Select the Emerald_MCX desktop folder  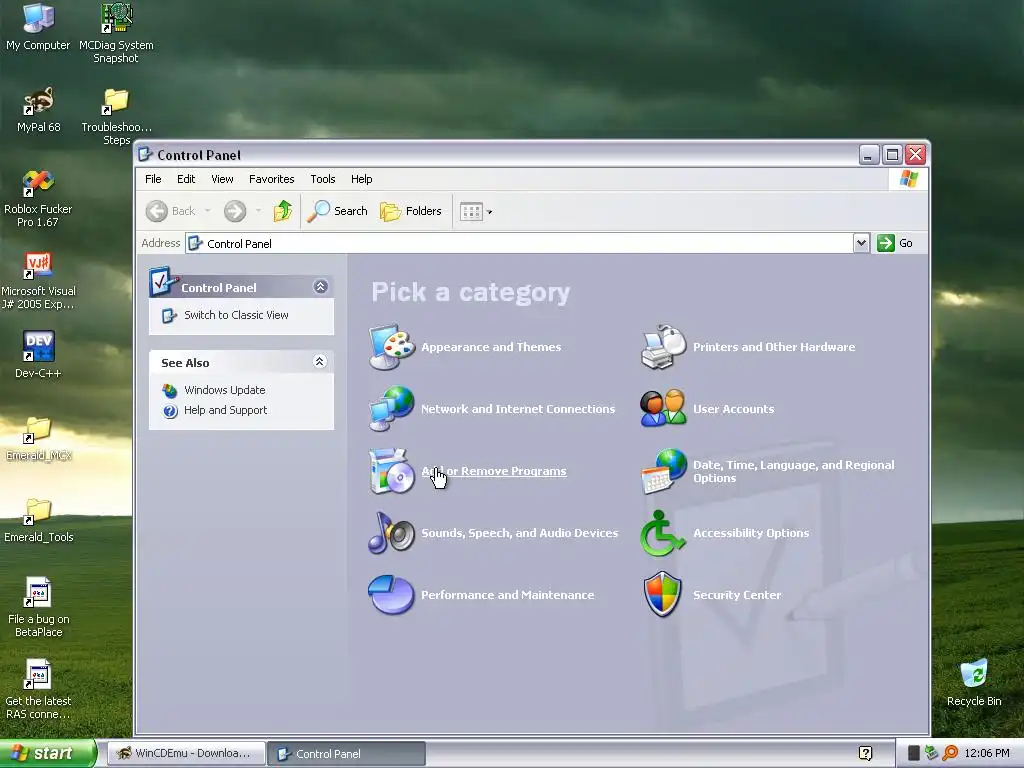tap(38, 438)
